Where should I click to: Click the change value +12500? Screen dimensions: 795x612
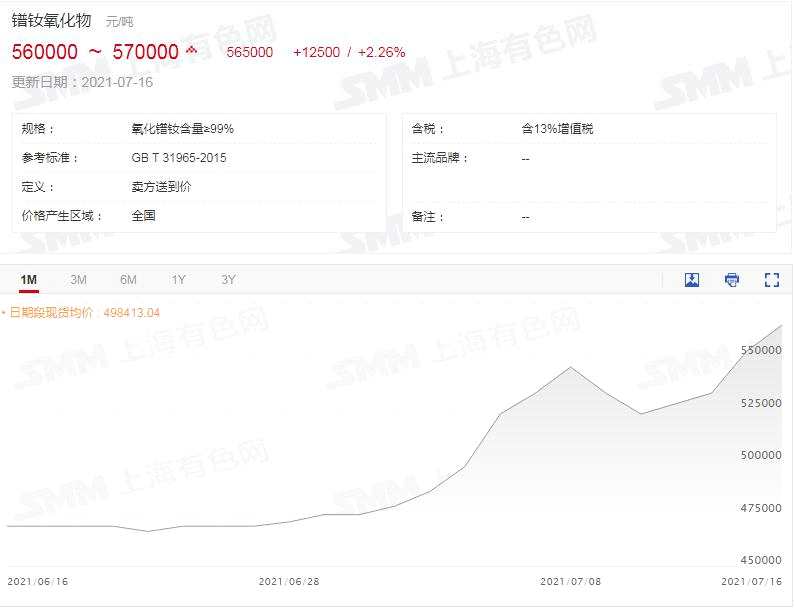point(316,52)
